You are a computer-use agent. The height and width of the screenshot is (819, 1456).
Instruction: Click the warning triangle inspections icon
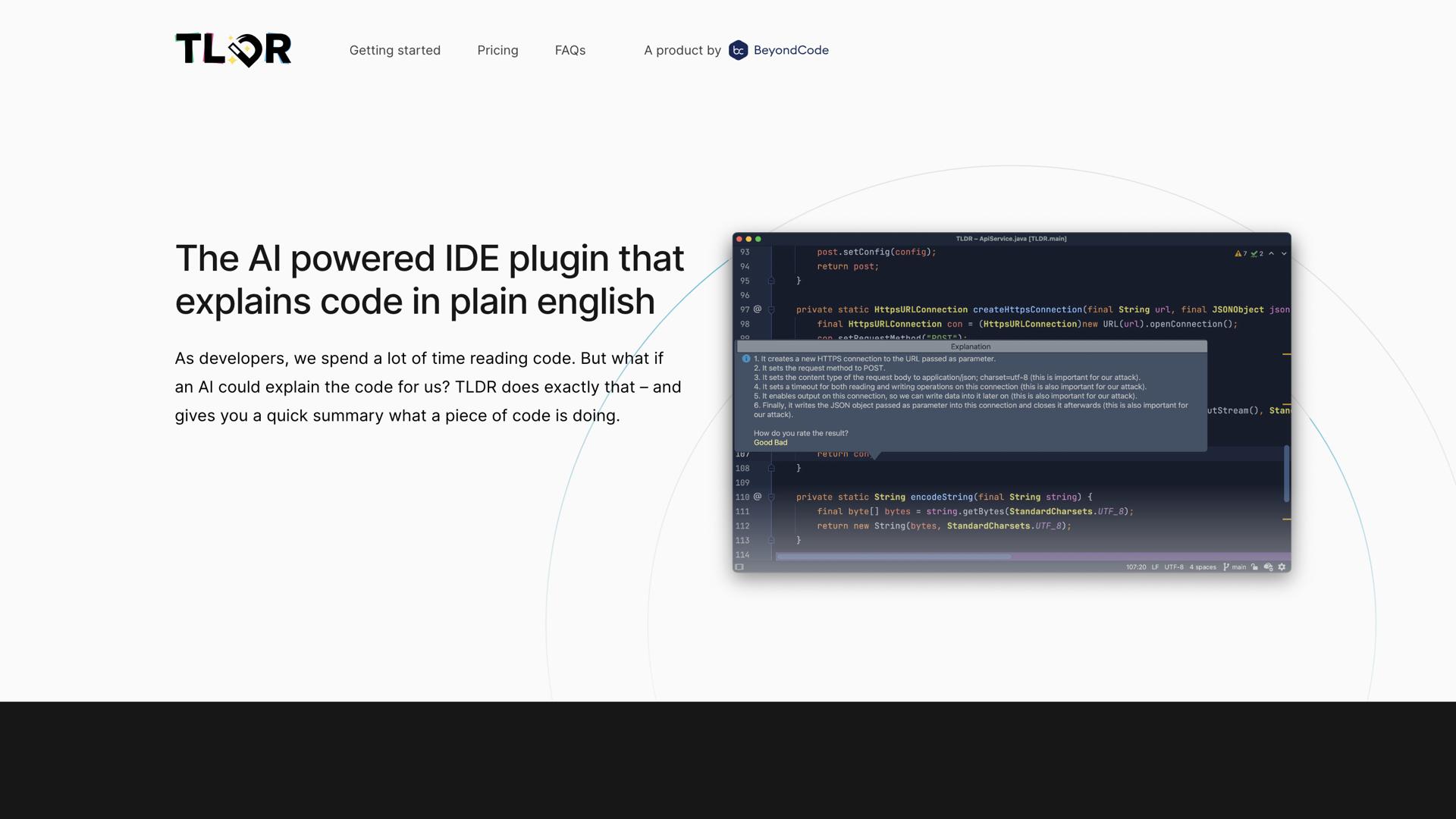tap(1238, 253)
